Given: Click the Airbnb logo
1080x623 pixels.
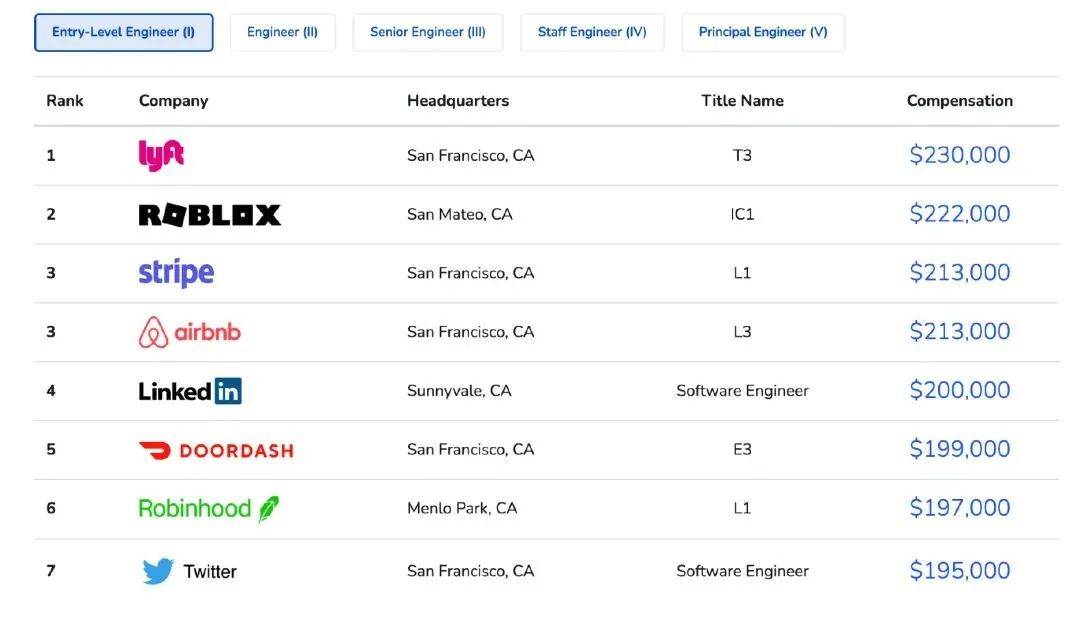Looking at the screenshot, I should [x=189, y=332].
